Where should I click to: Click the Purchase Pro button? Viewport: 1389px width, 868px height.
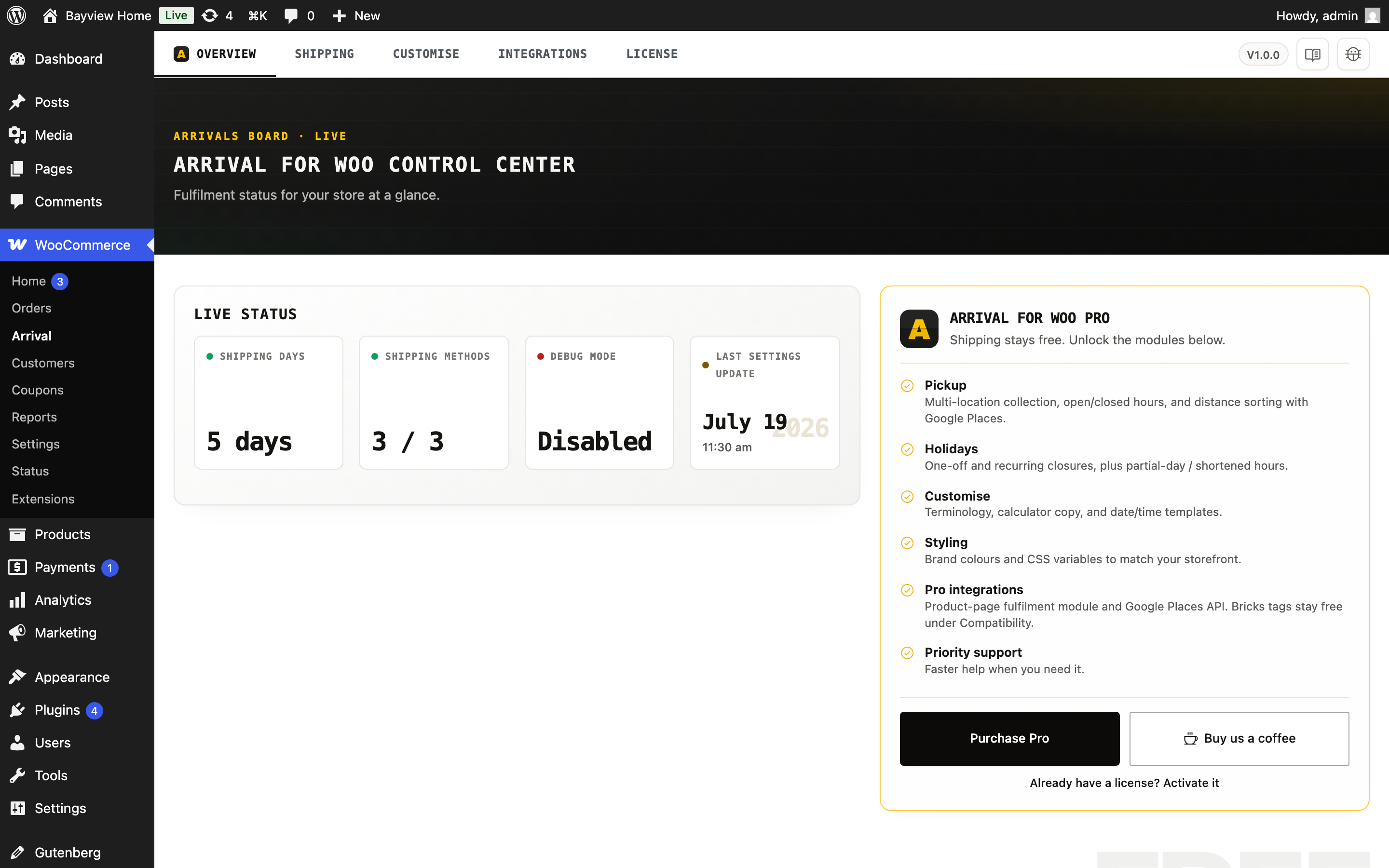point(1009,738)
